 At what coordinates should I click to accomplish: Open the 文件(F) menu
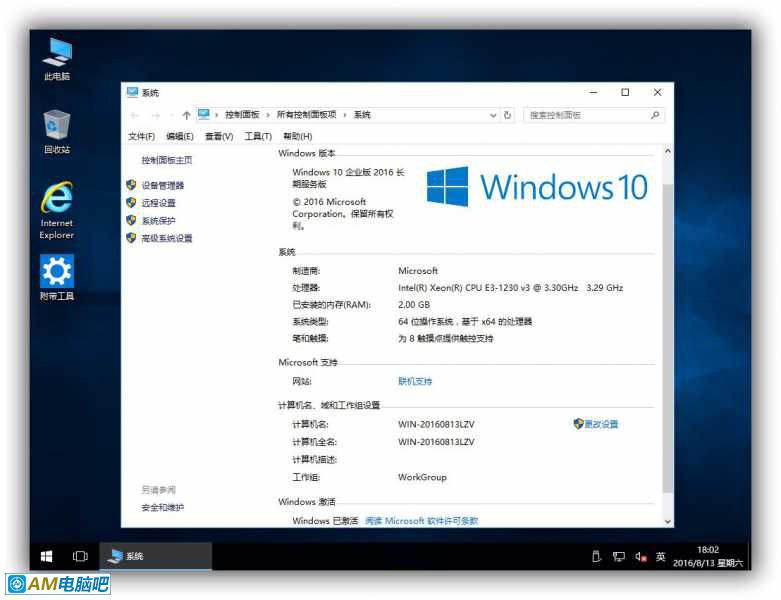click(141, 136)
